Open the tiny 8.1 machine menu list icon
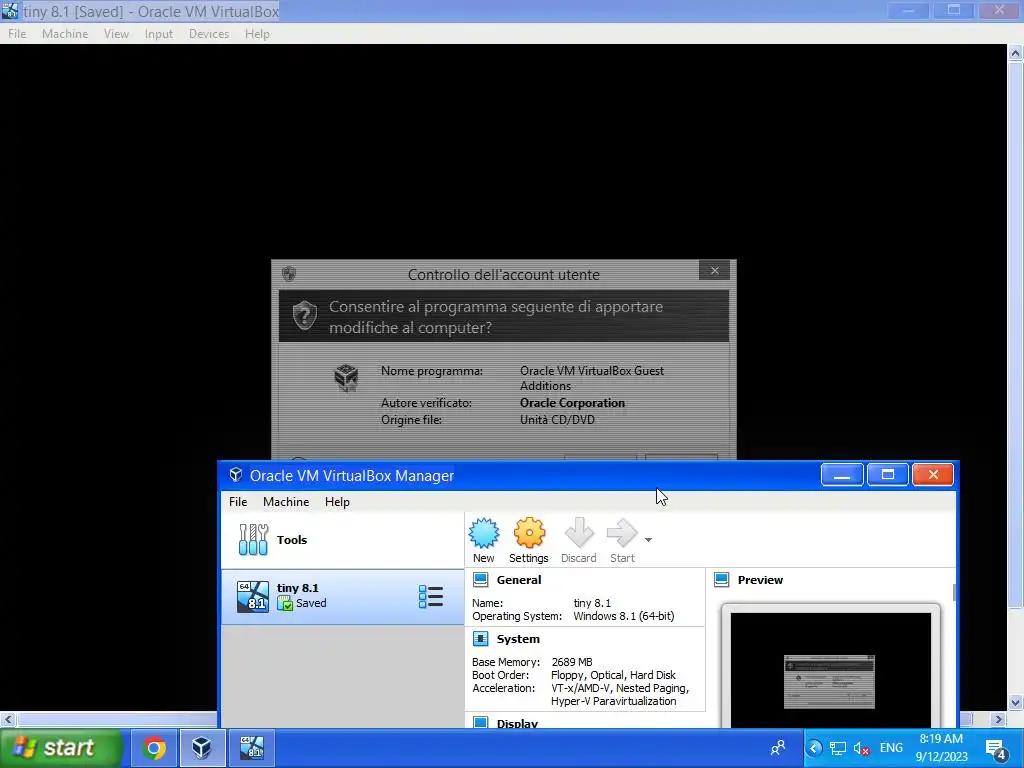The image size is (1024, 768). click(431, 596)
